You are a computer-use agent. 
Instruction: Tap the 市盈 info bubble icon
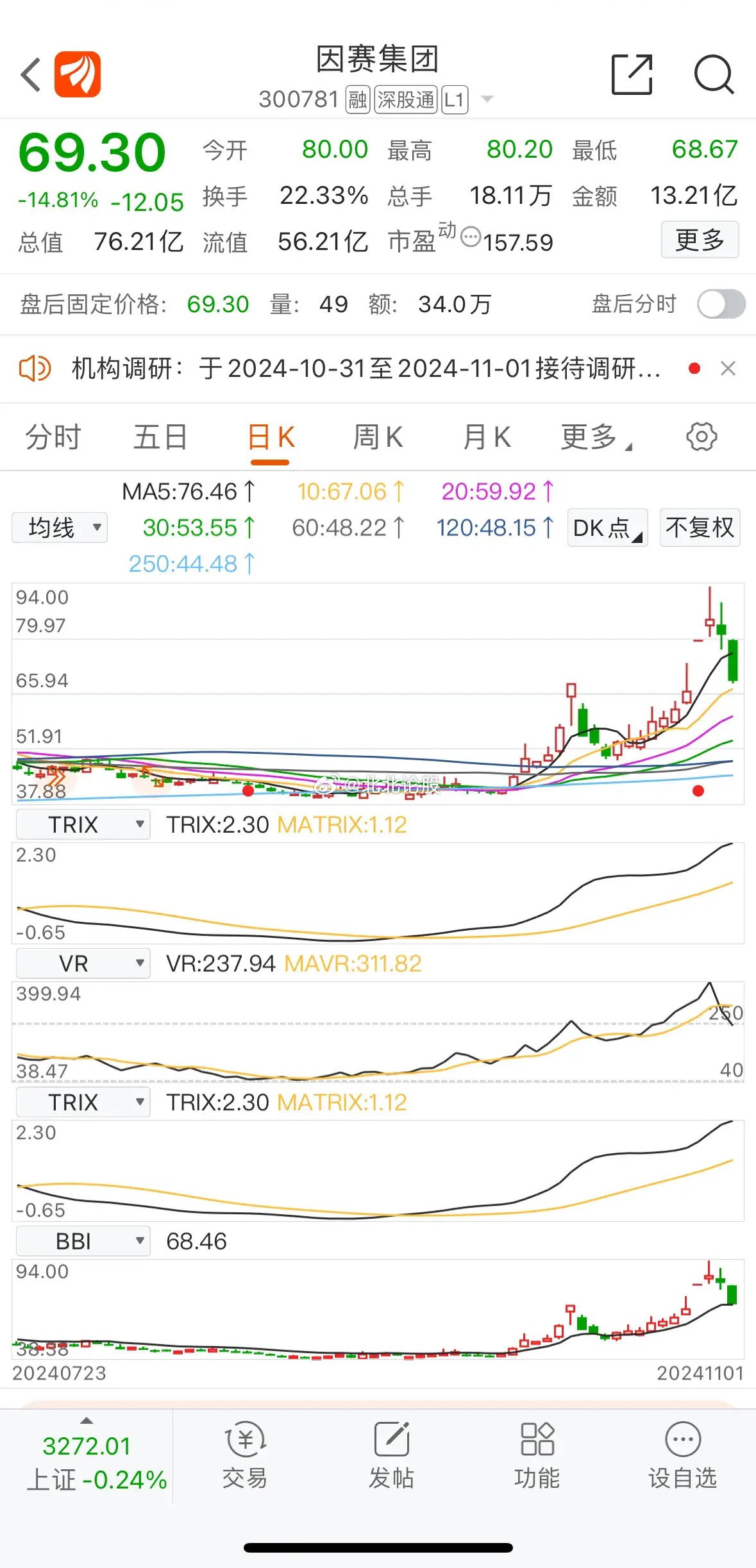pos(471,237)
